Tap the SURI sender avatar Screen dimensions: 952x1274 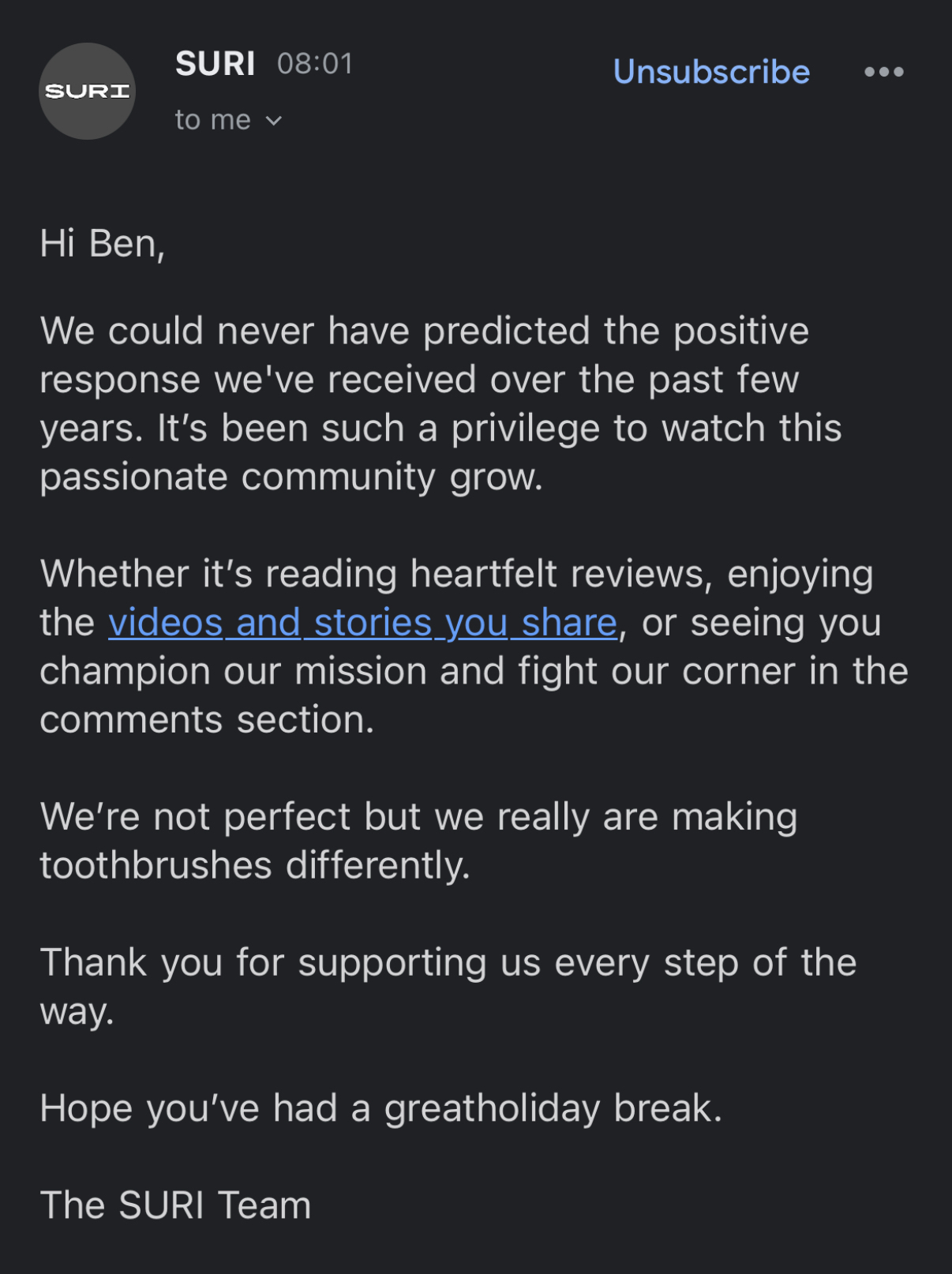[87, 92]
